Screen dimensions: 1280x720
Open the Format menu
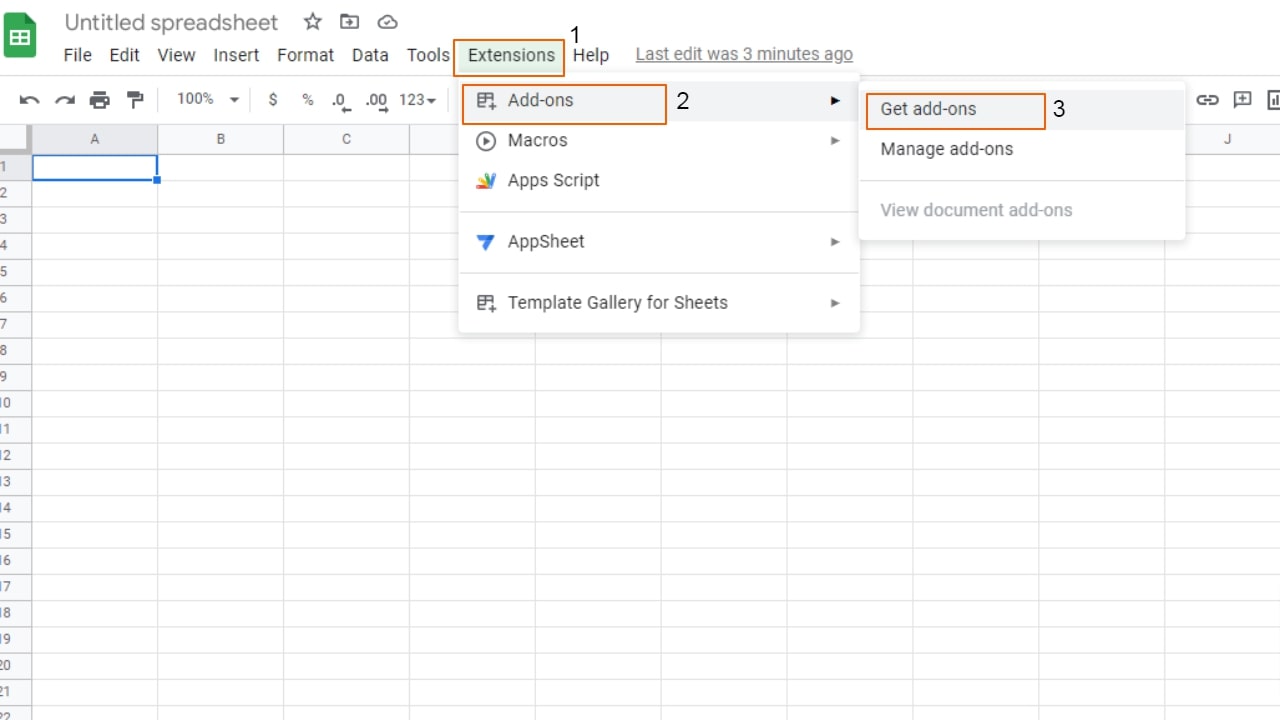pyautogui.click(x=305, y=55)
